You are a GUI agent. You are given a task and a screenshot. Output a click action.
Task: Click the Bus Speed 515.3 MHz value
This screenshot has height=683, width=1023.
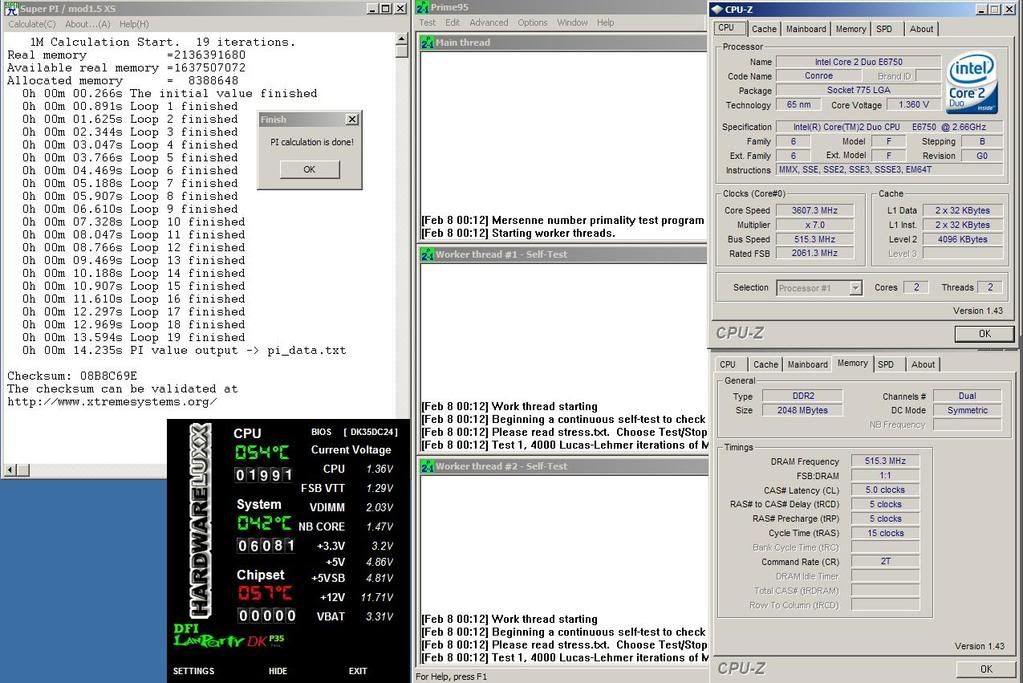point(814,239)
